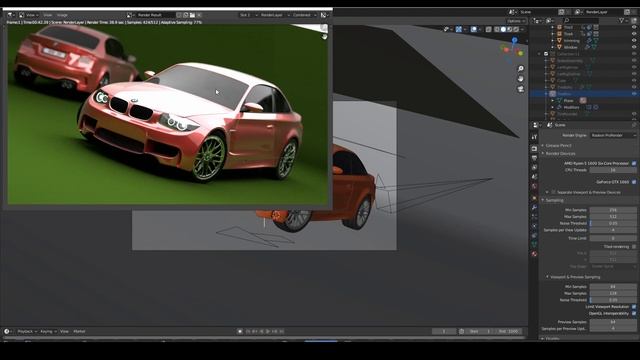This screenshot has height=360, width=640.
Task: Open the Material properties tab icon
Action: 534,254
